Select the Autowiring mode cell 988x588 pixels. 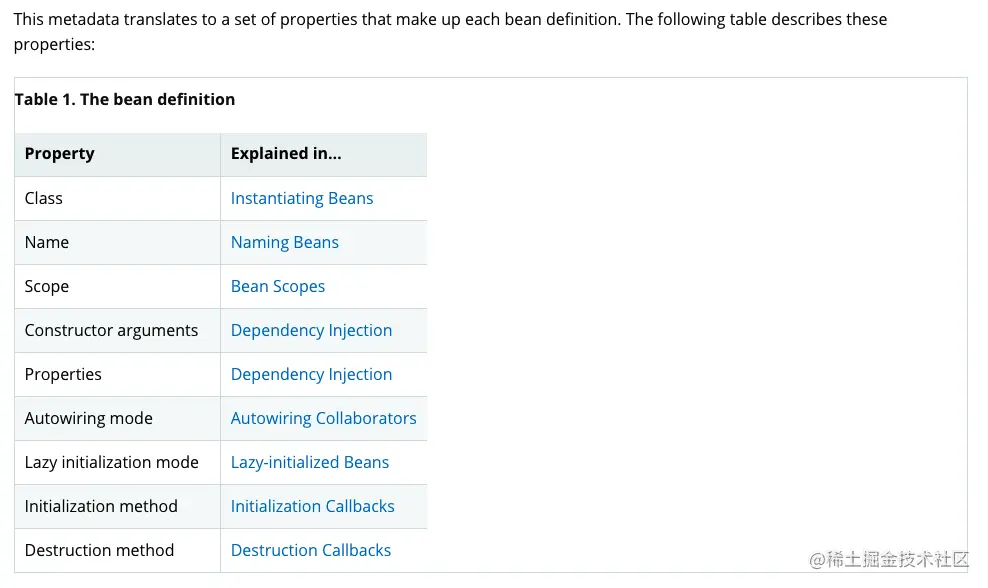pyautogui.click(x=88, y=418)
